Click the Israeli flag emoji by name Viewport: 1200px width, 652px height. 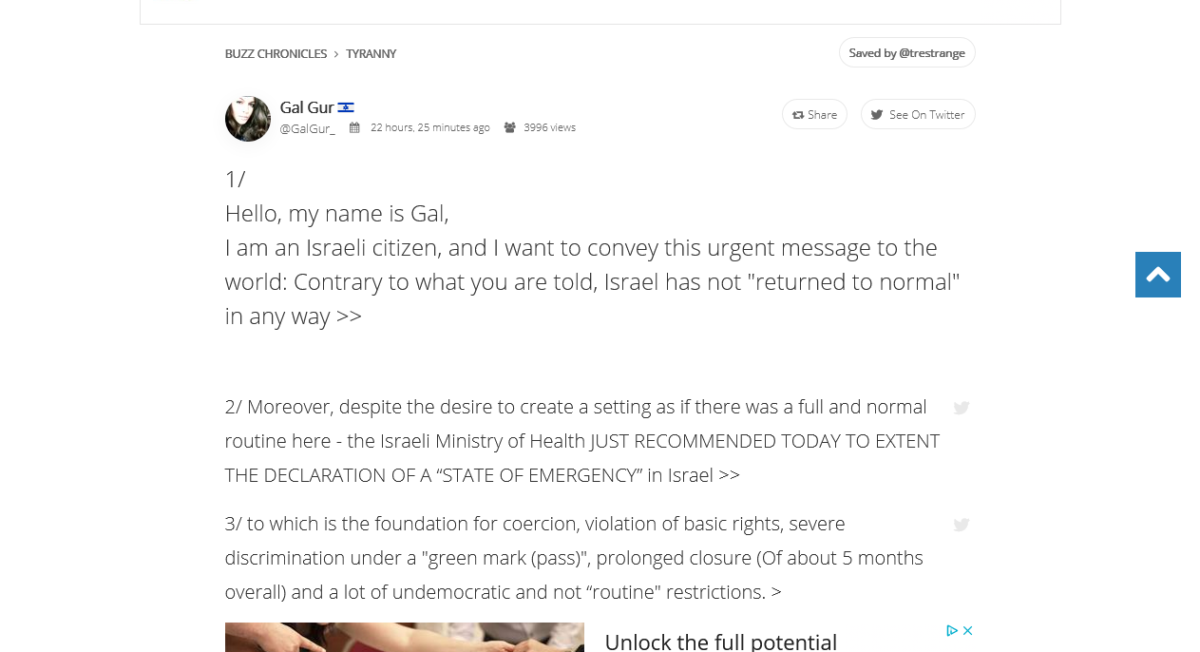[x=346, y=108]
